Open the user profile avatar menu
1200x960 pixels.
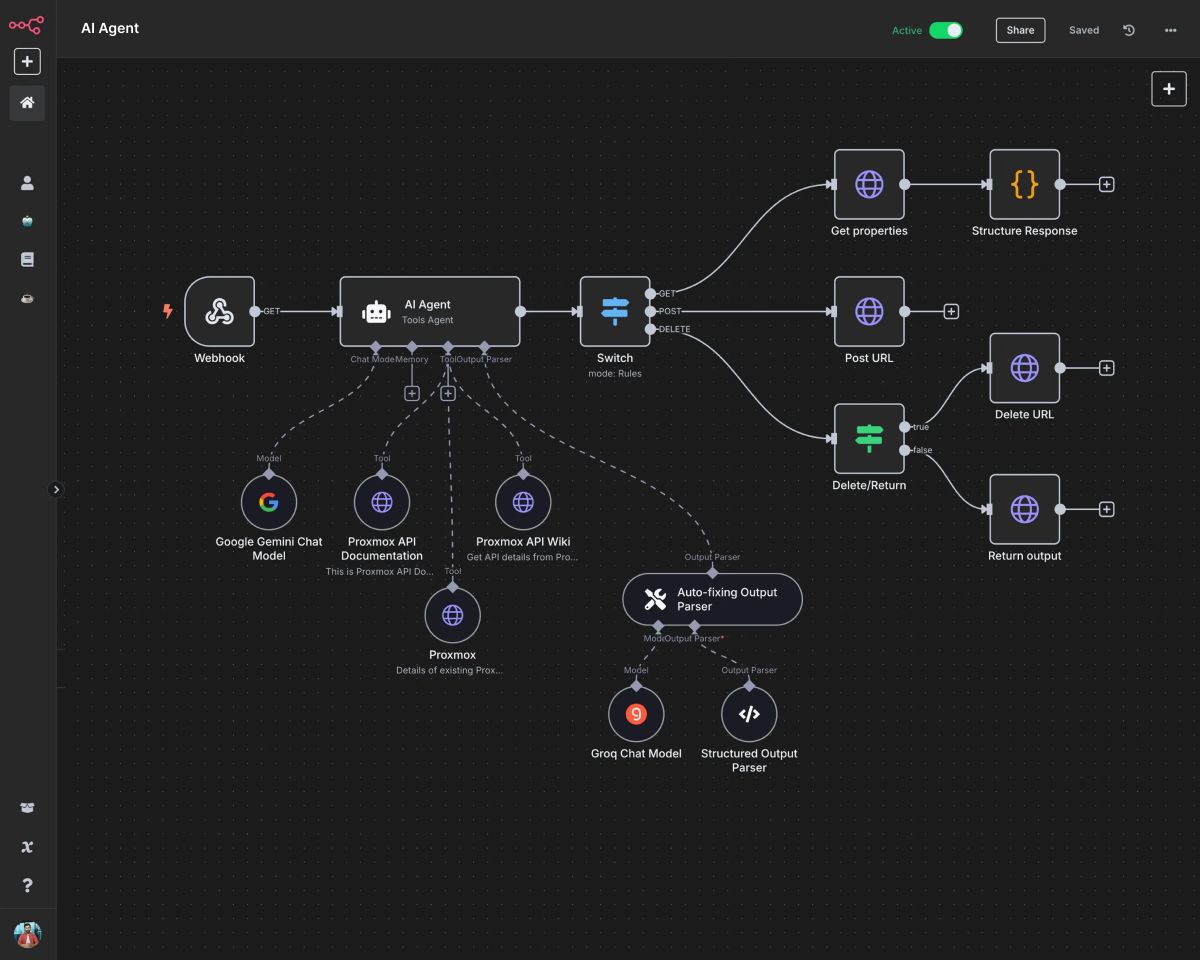27,934
